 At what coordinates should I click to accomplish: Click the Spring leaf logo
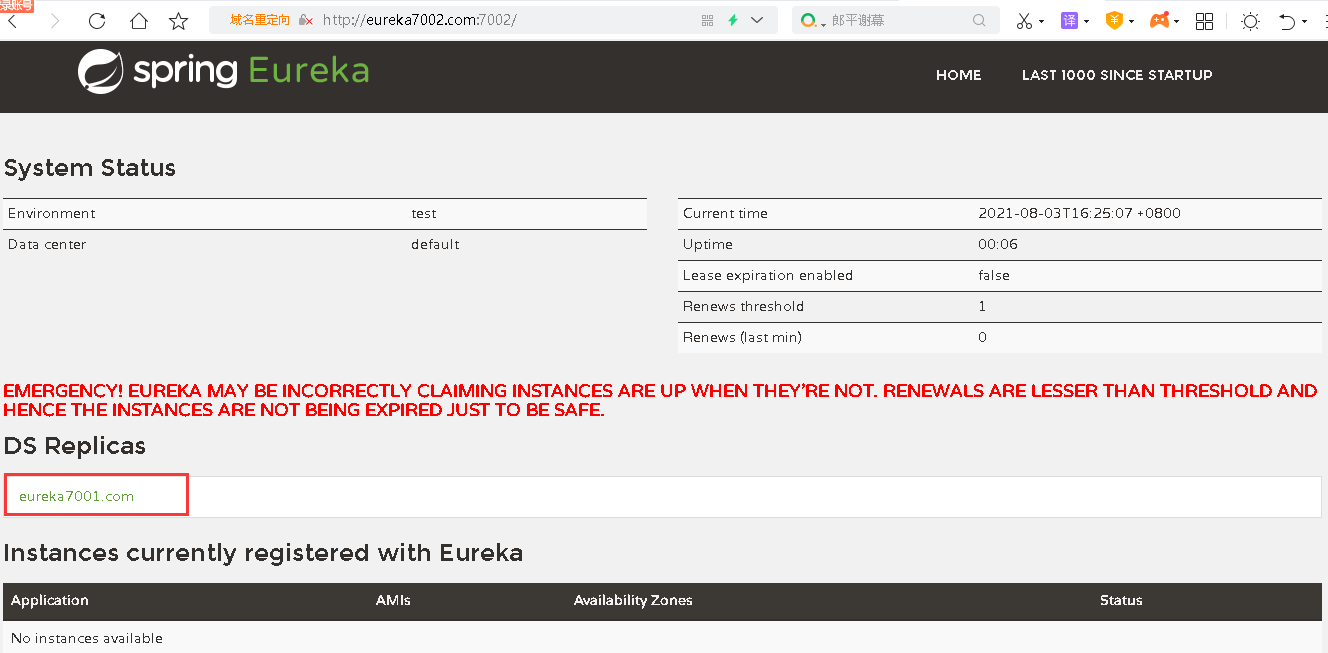(100, 71)
